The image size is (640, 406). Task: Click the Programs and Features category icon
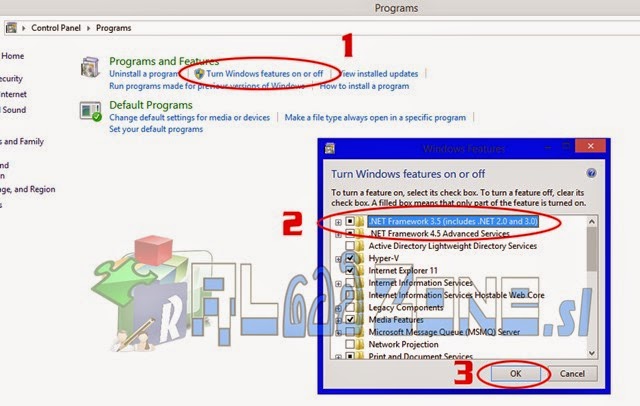tap(90, 67)
